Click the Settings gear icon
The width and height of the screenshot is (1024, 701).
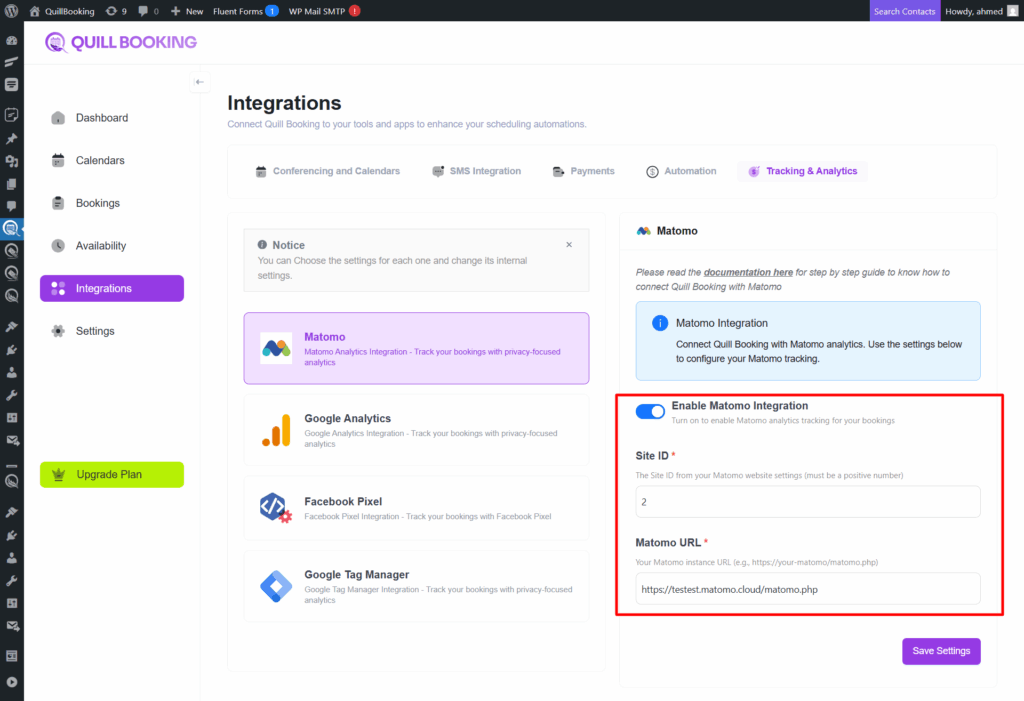[58, 331]
